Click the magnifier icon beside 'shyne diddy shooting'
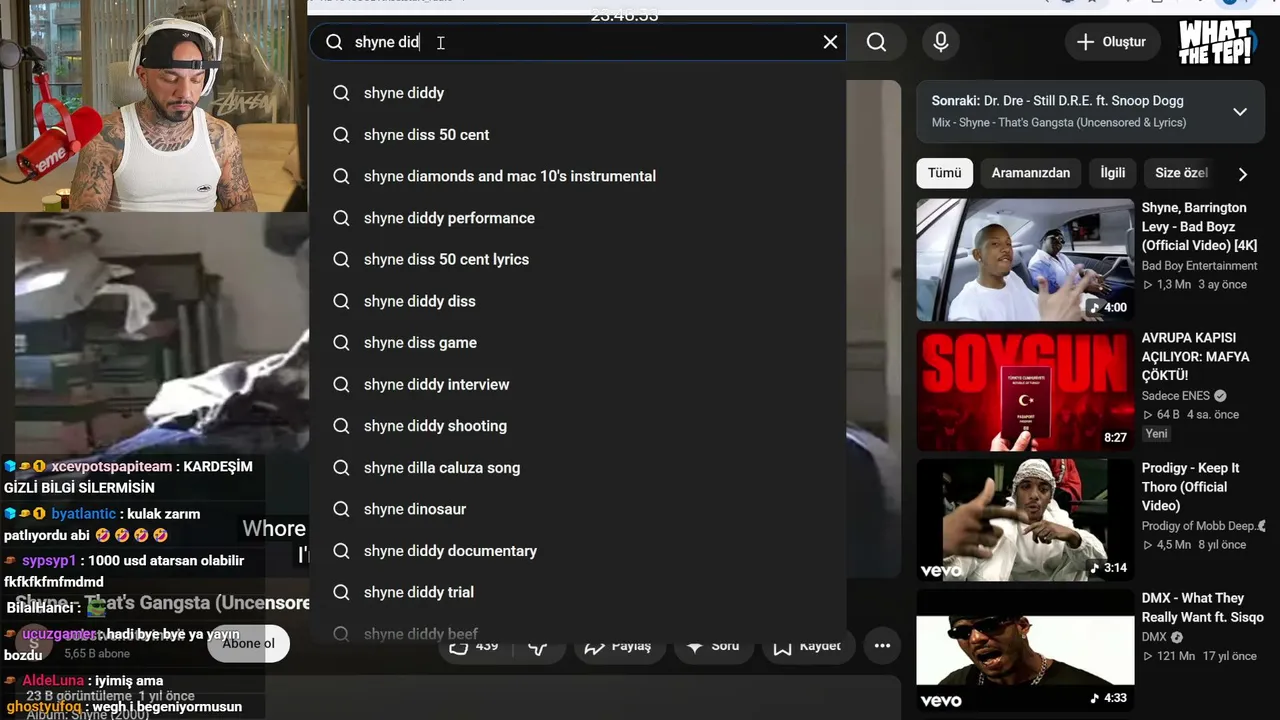Image resolution: width=1280 pixels, height=720 pixels. click(x=341, y=426)
